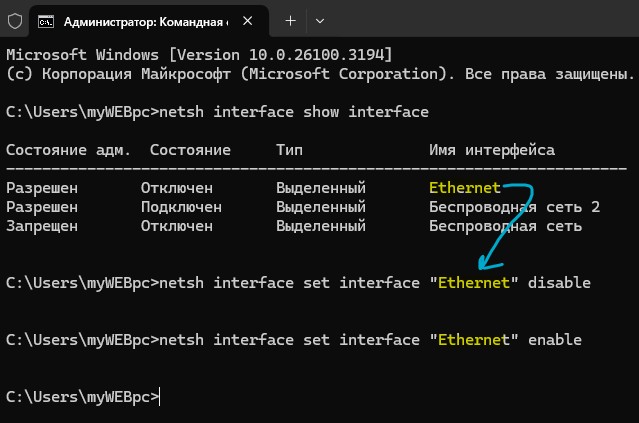Click the enable command line text
Viewport: 639px width, 423px height.
(x=294, y=340)
